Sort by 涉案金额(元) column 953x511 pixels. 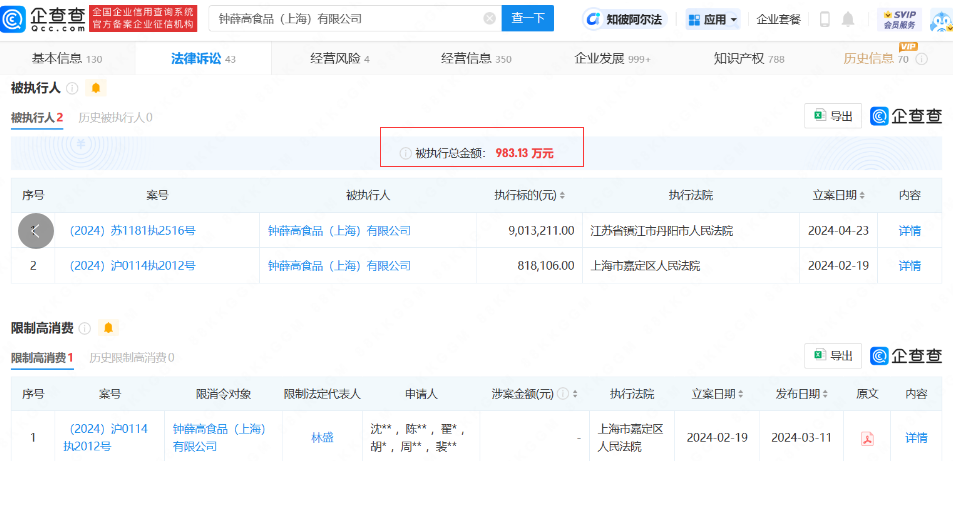coord(574,394)
